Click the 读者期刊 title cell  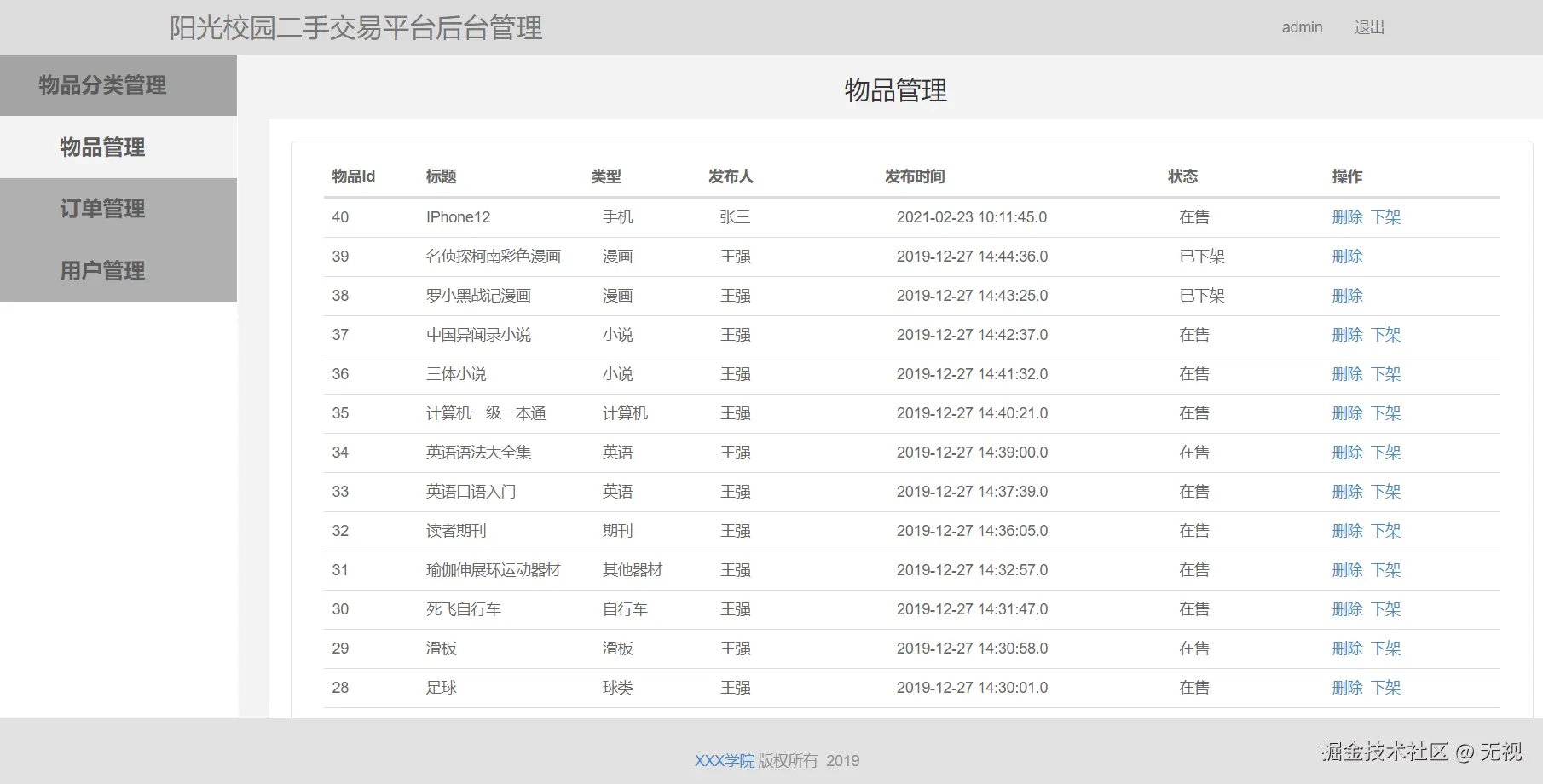[456, 531]
